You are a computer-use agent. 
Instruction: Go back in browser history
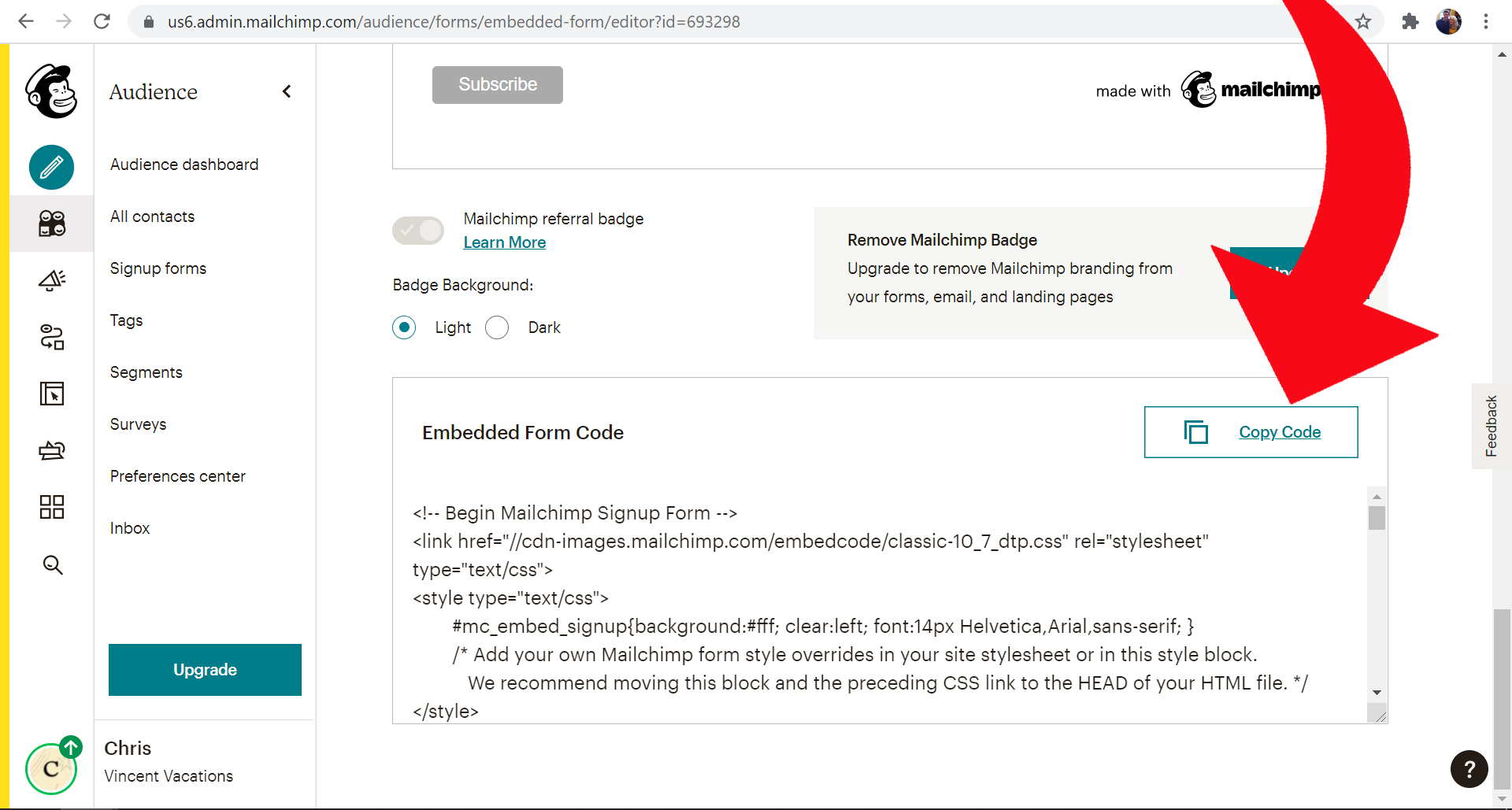(26, 21)
